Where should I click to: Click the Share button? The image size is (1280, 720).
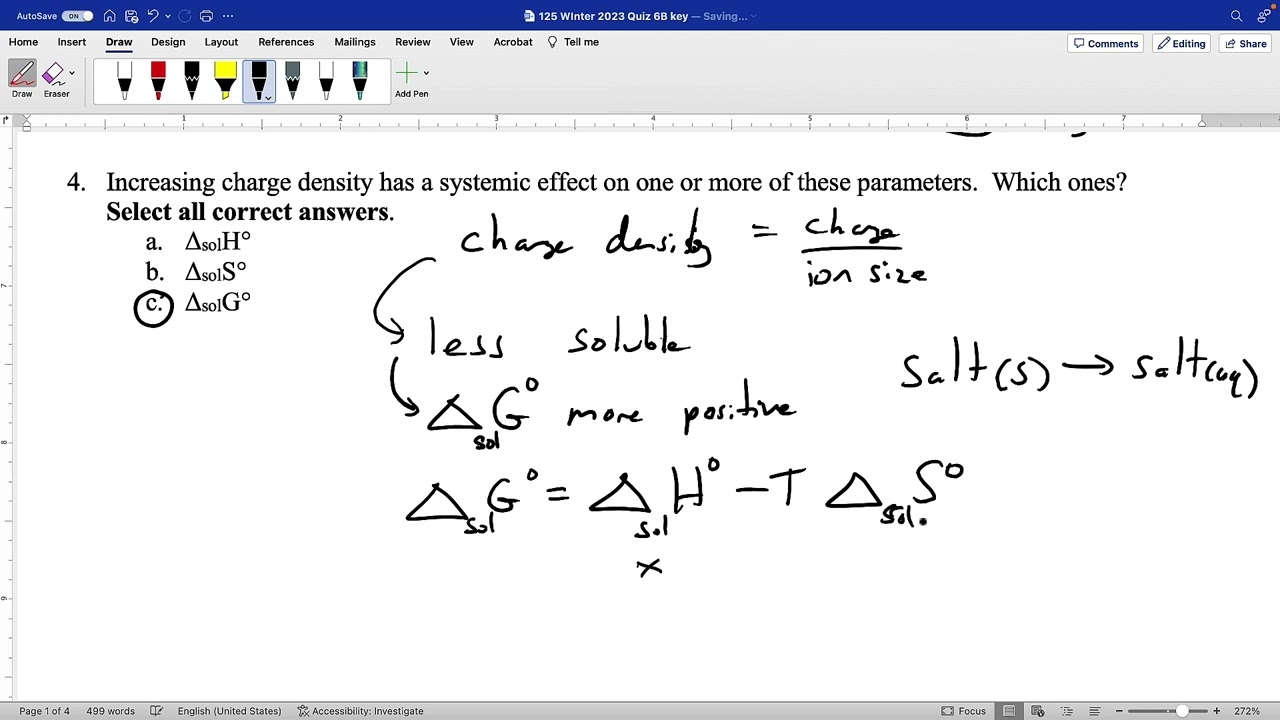1245,44
